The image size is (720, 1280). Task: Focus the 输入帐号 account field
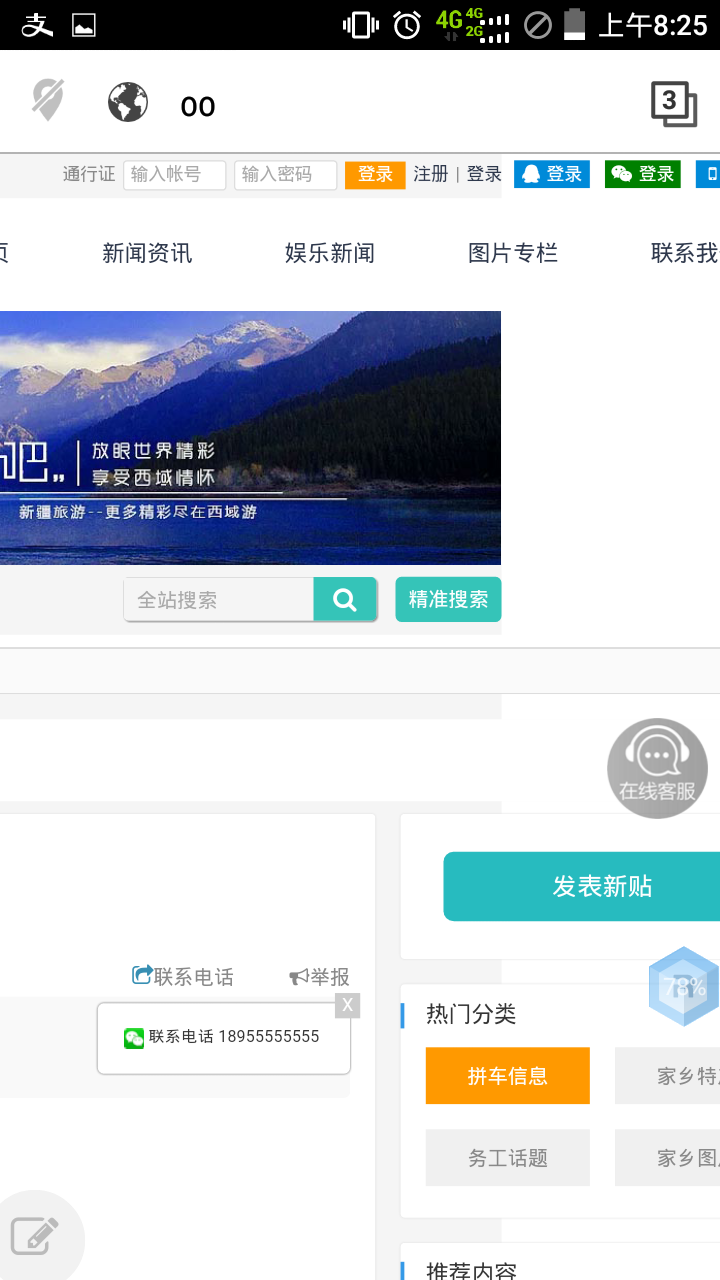pyautogui.click(x=175, y=174)
